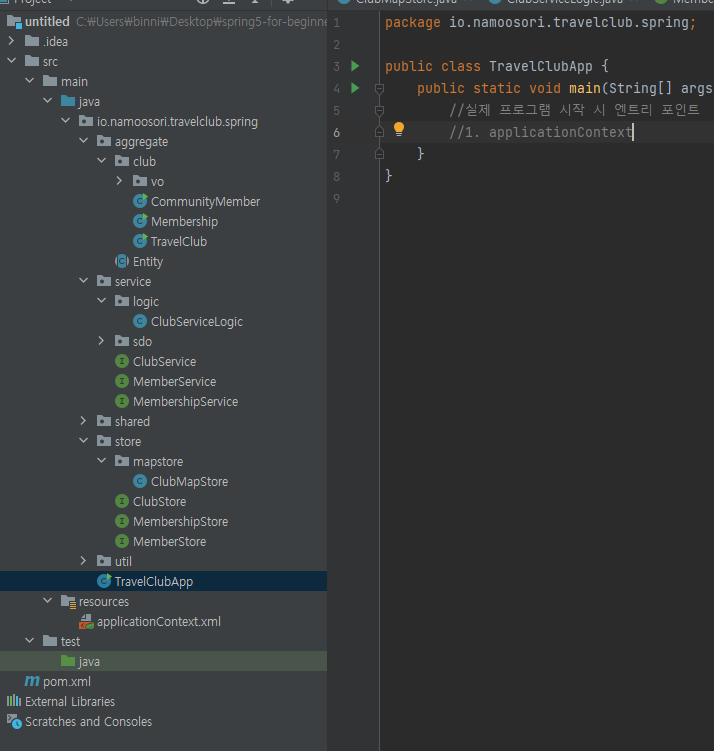This screenshot has height=751, width=714.
Task: Click the Maven pom.xml icon
Action: [32, 681]
